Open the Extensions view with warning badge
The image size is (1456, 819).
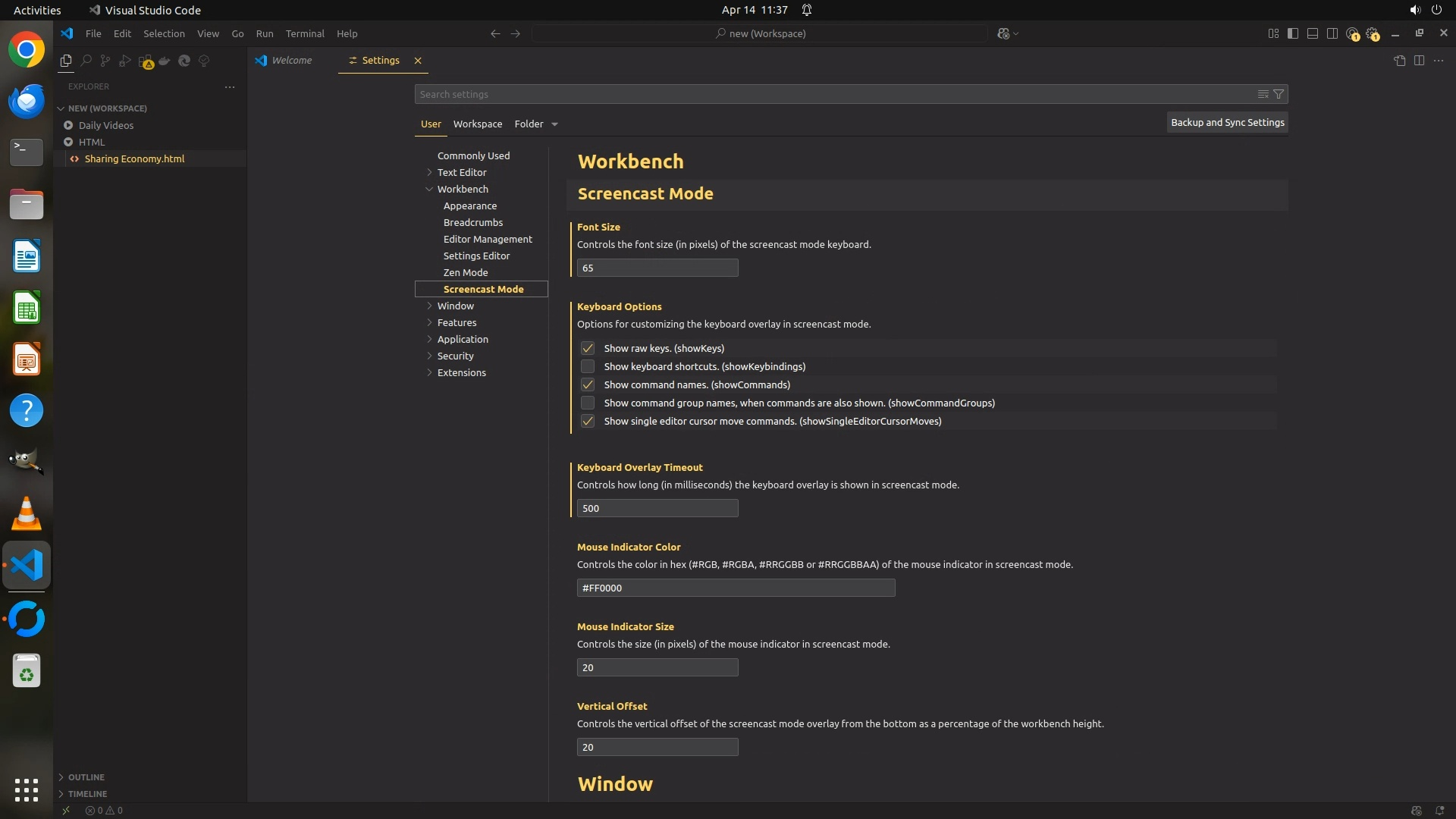click(x=146, y=61)
